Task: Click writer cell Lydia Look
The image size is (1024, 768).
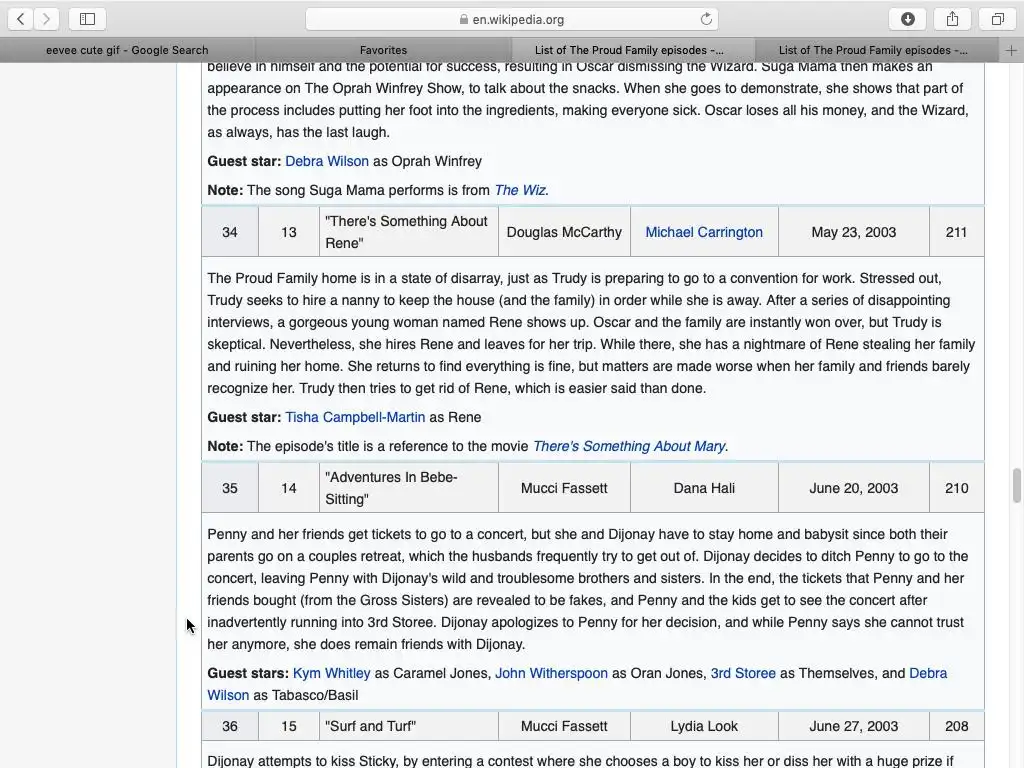Action: coord(704,726)
